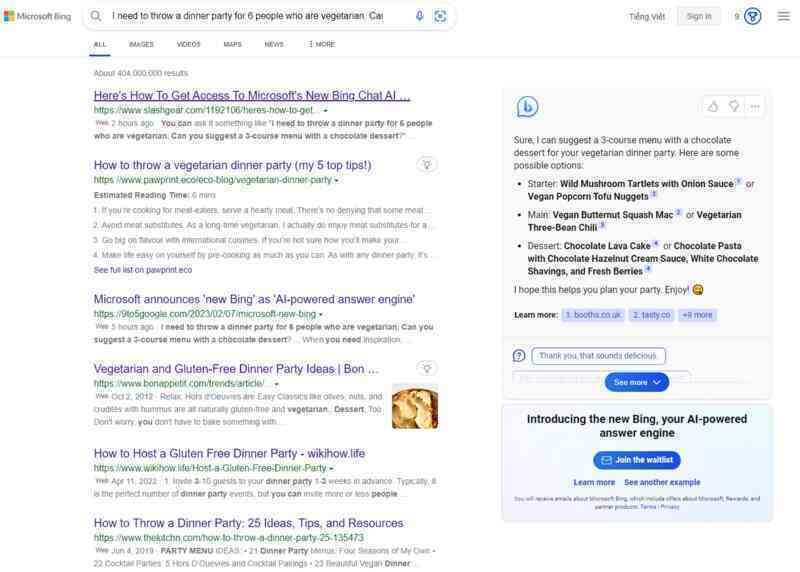Viewport: 800px width, 572px height.
Task: Click into the search query box
Action: pyautogui.click(x=247, y=16)
